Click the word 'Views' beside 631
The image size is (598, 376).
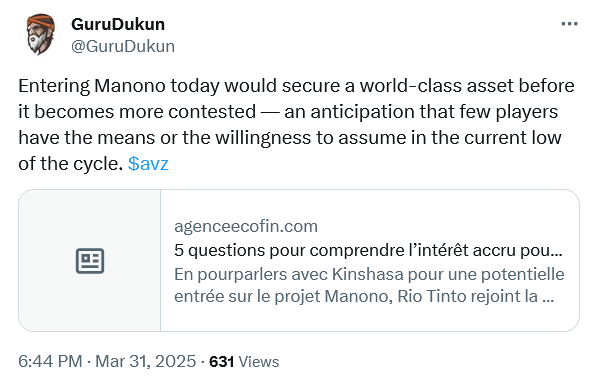(259, 362)
